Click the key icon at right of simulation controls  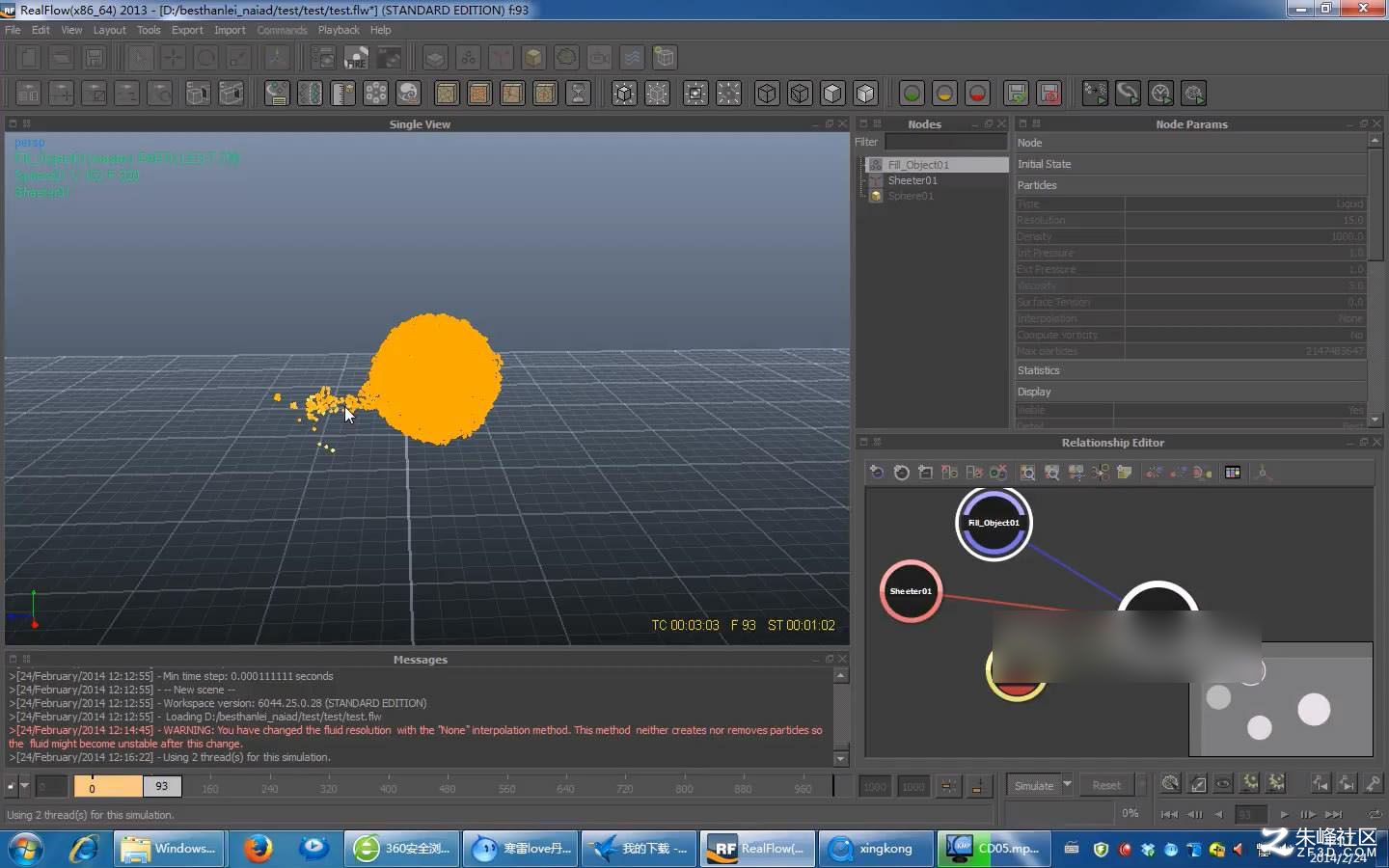coord(1374,783)
